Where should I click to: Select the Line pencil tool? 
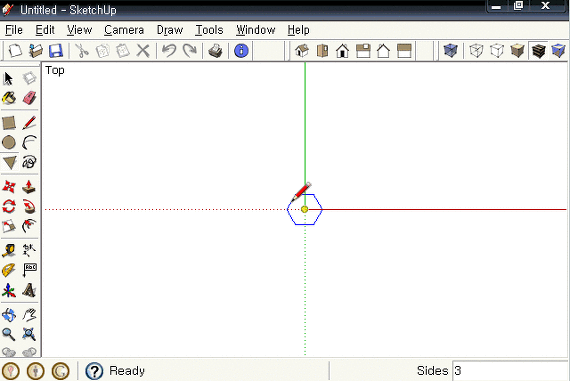29,123
